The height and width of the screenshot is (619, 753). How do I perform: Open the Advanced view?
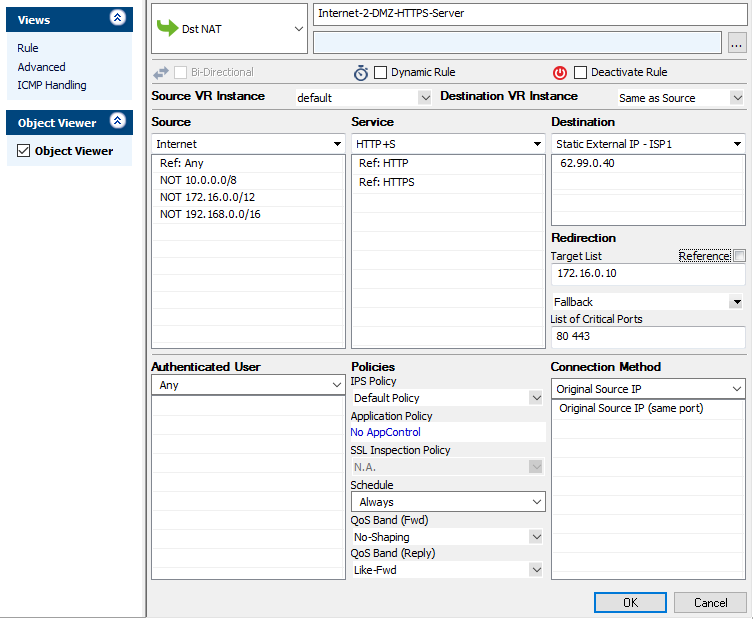(x=41, y=67)
